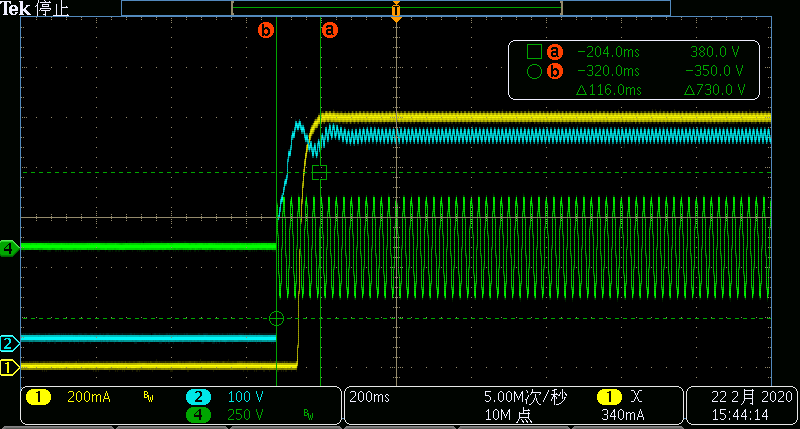Click the 200mA channel 1 scale value
800x429 pixels.
tap(89, 397)
